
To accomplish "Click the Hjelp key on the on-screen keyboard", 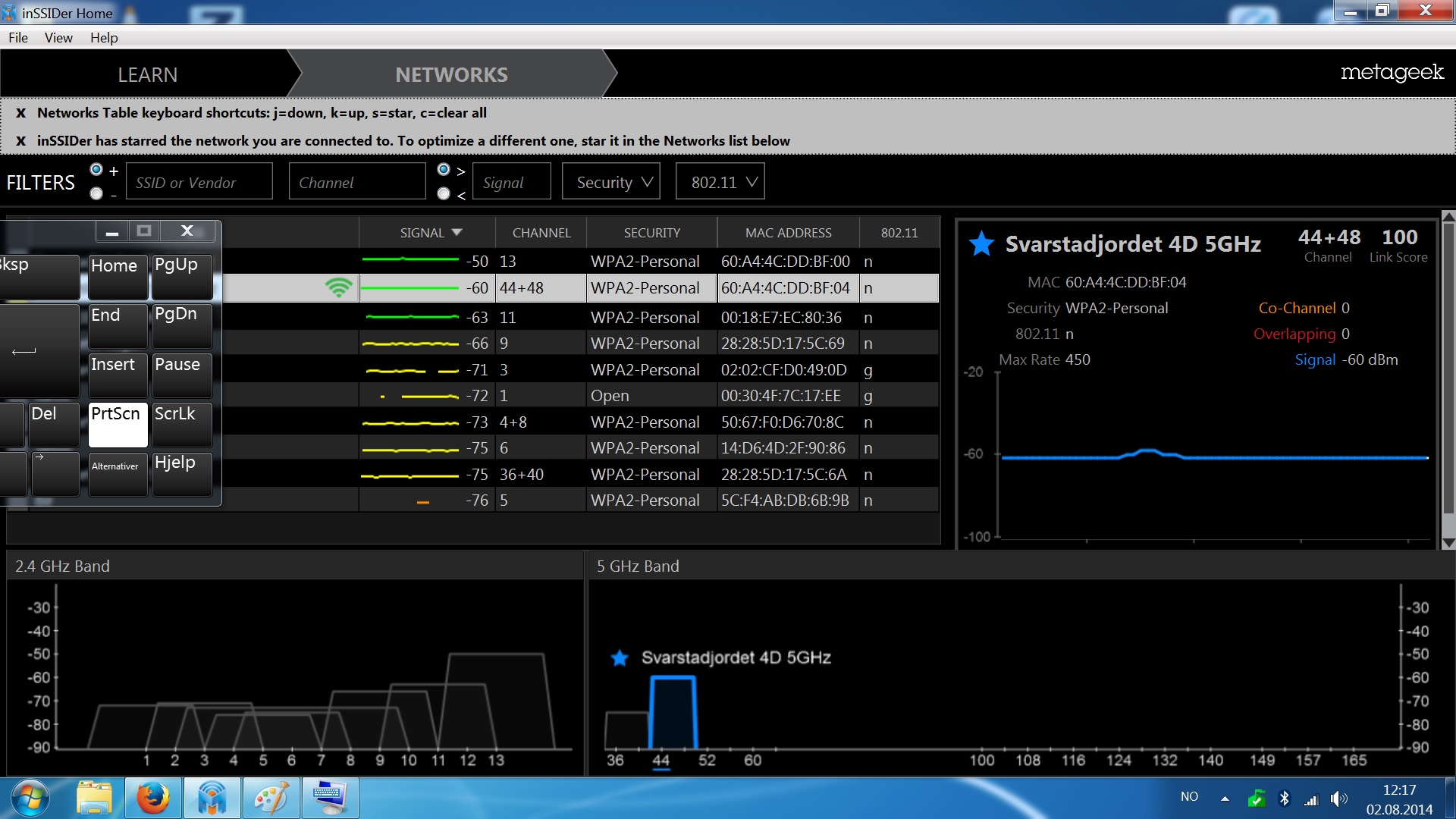I will (x=182, y=474).
